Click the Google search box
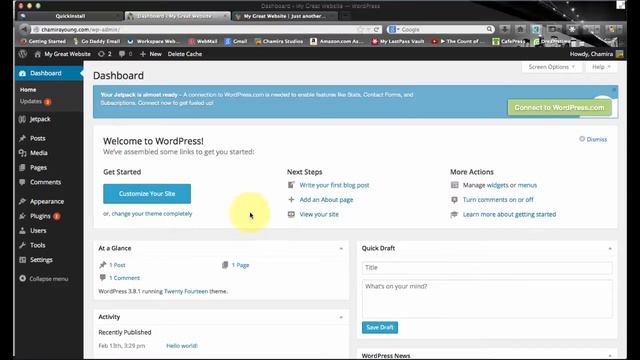The width and height of the screenshot is (640, 360). [441, 29]
